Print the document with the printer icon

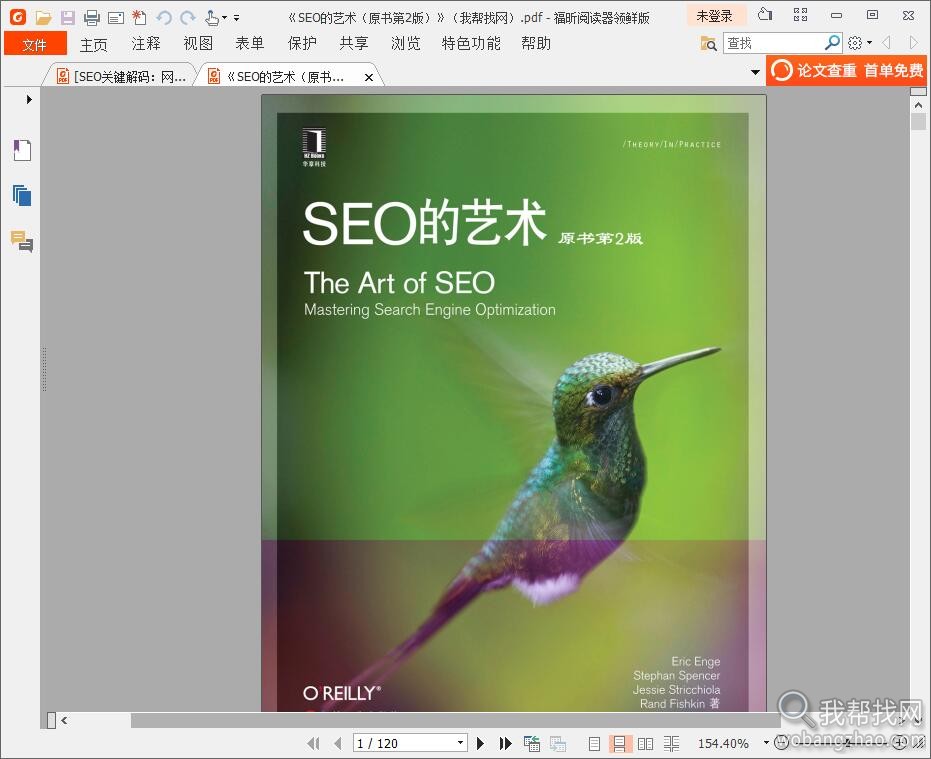tap(91, 18)
